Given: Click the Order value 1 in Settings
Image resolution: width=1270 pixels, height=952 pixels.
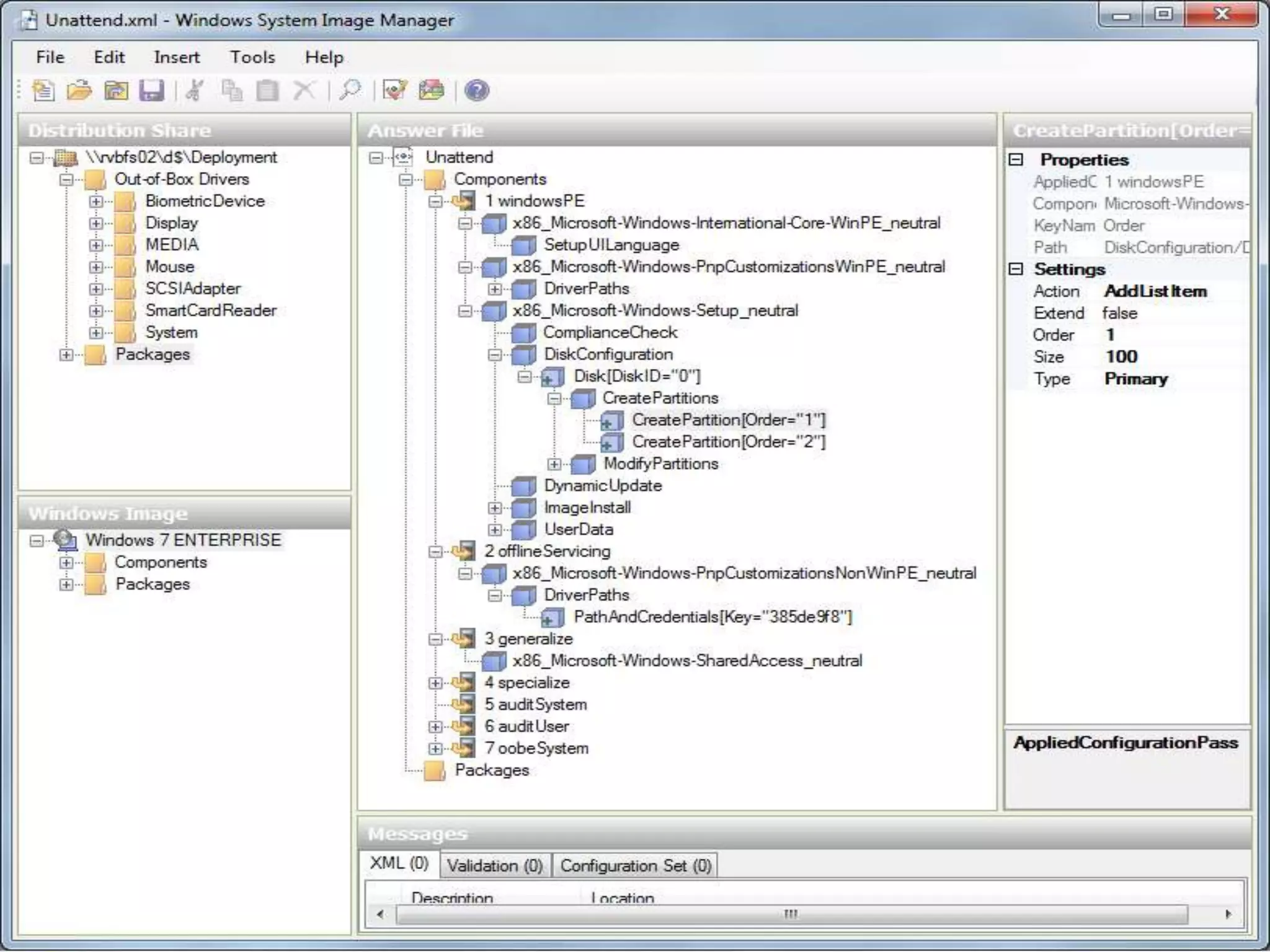Looking at the screenshot, I should 1175,335.
